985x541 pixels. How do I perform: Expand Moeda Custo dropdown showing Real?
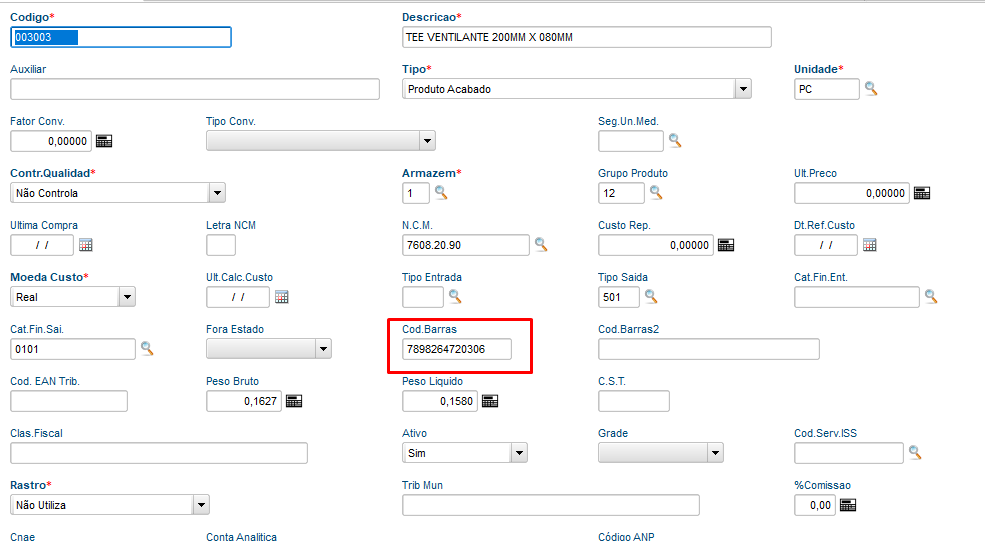127,297
